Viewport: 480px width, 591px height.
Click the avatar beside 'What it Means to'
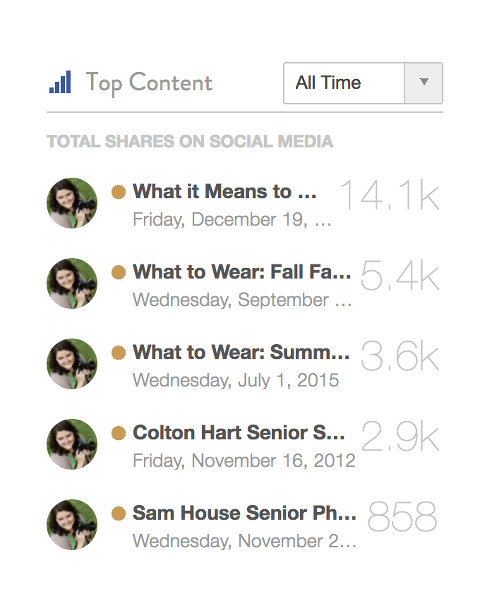72,203
